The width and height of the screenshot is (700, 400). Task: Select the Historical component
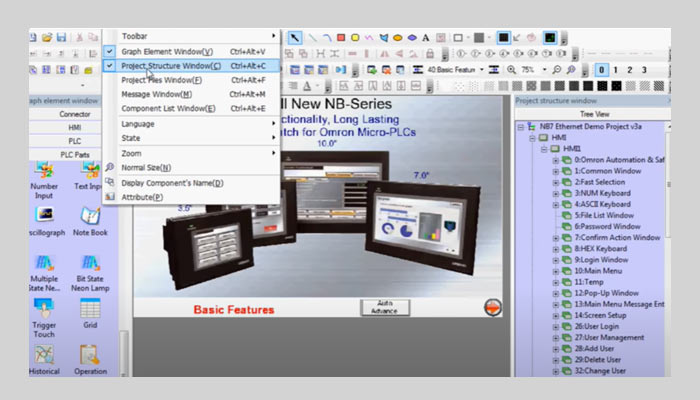pos(44,360)
